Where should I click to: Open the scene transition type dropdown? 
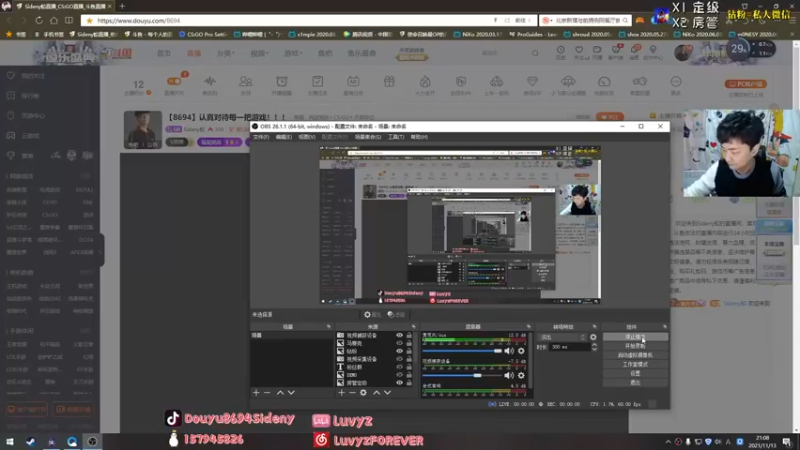tap(562, 337)
